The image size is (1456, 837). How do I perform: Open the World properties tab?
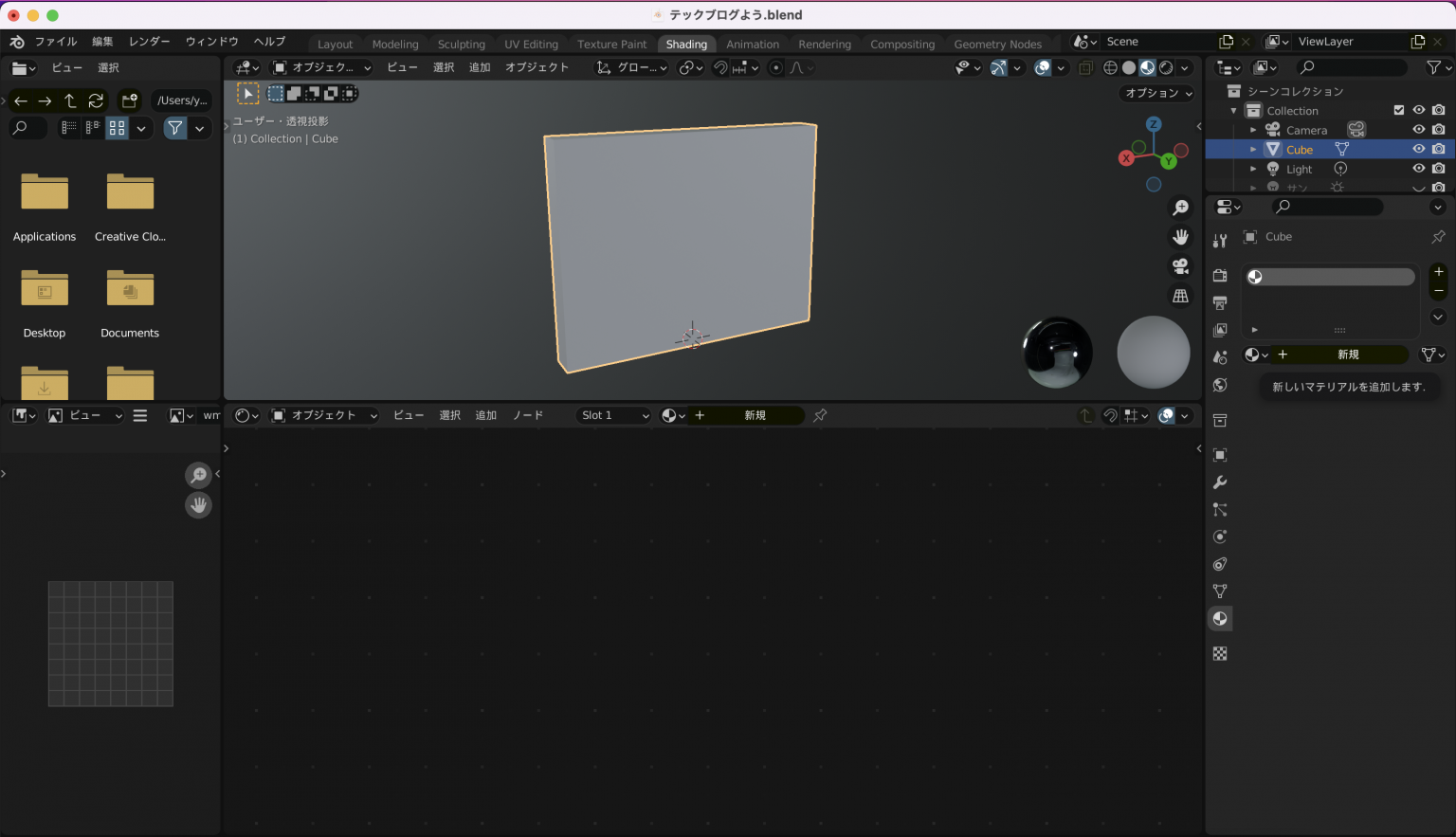pyautogui.click(x=1220, y=382)
